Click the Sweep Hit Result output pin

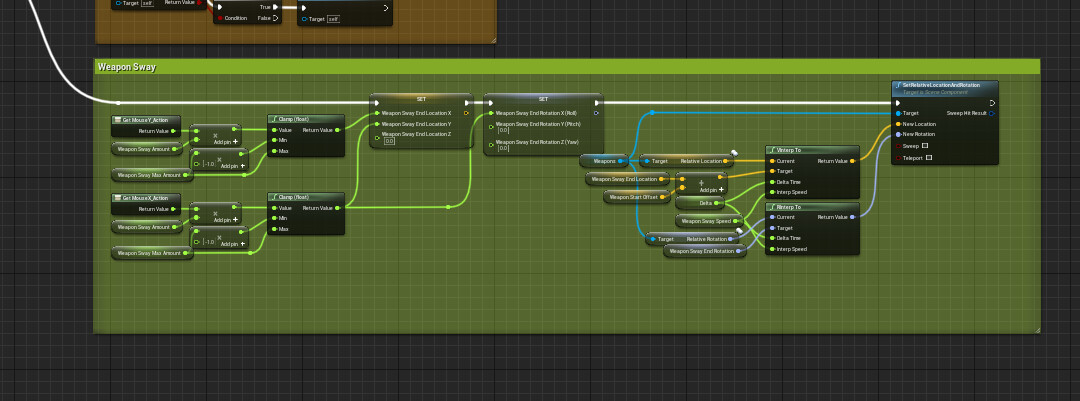click(991, 113)
